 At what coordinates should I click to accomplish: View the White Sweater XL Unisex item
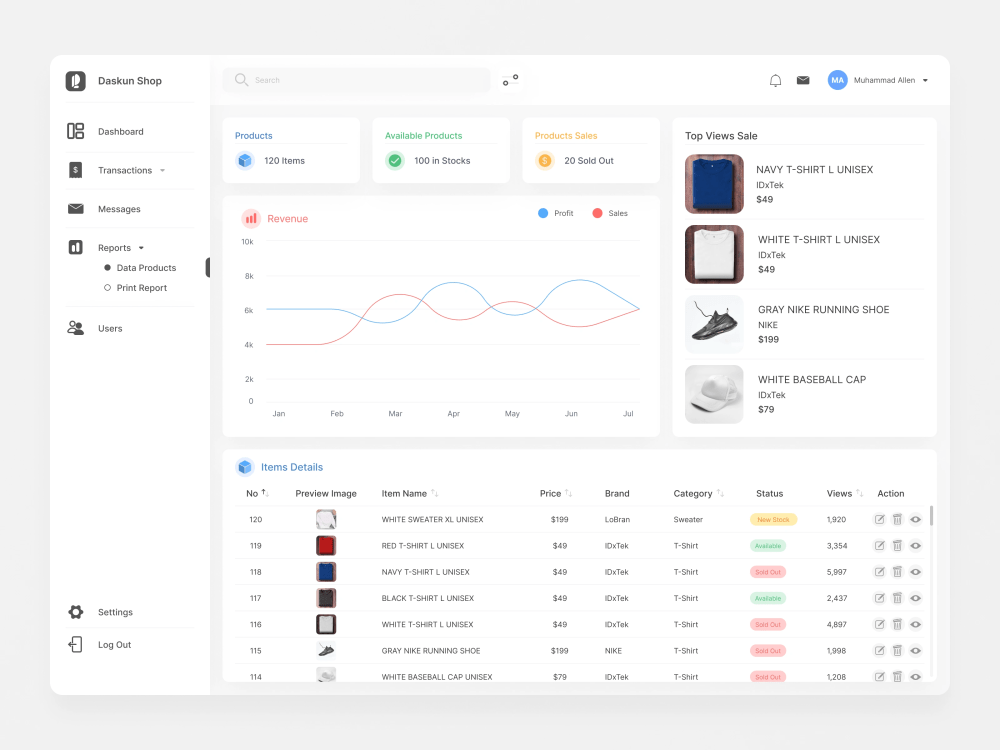pos(916,520)
